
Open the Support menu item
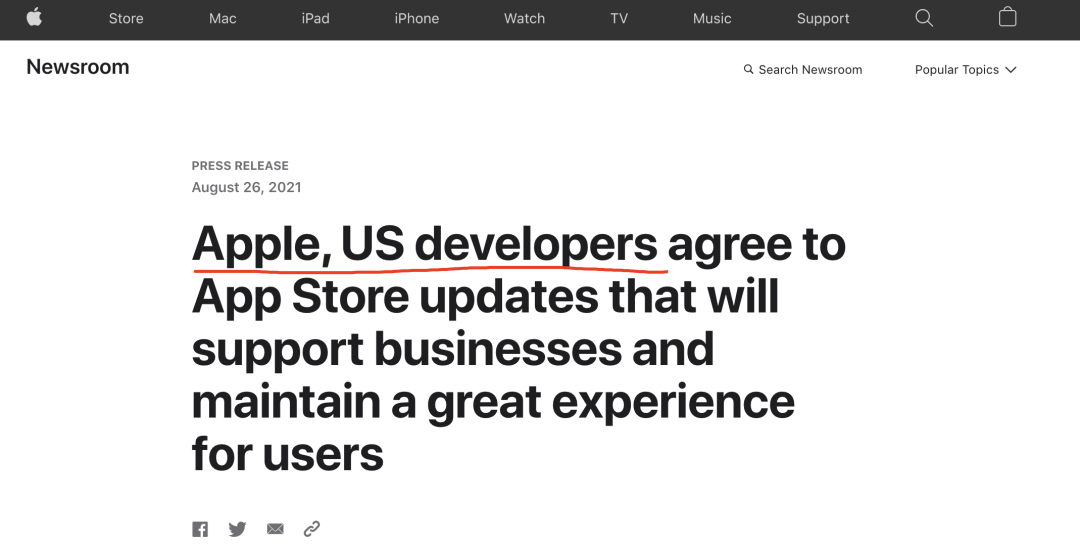(823, 19)
